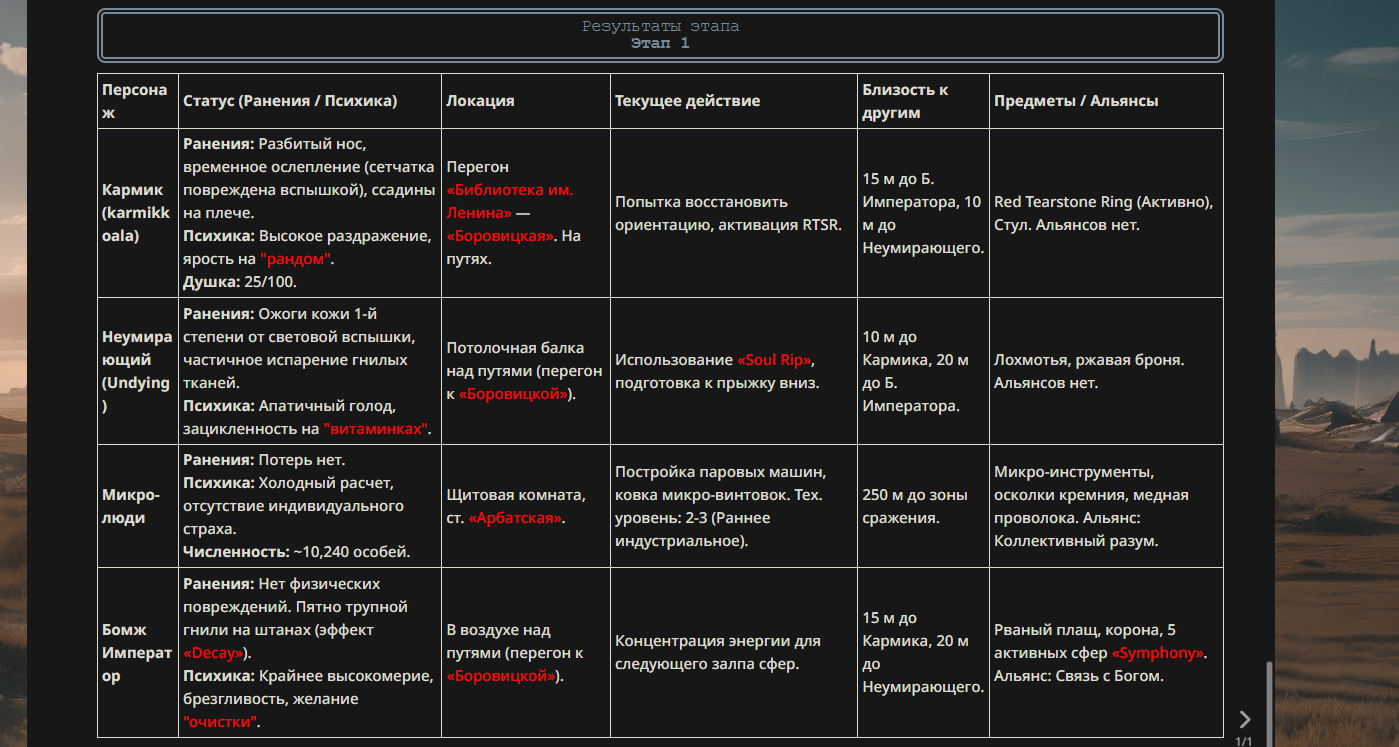
Task: Click "Психика: Крайнее высокомерие" line
Action: [x=308, y=676]
